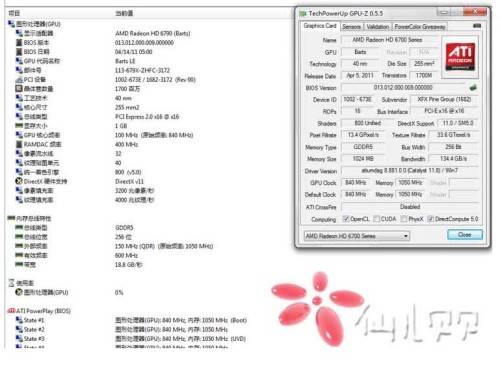Select the 图形处理器(GPU) section header at the top
The height and width of the screenshot is (369, 500).
point(38,24)
